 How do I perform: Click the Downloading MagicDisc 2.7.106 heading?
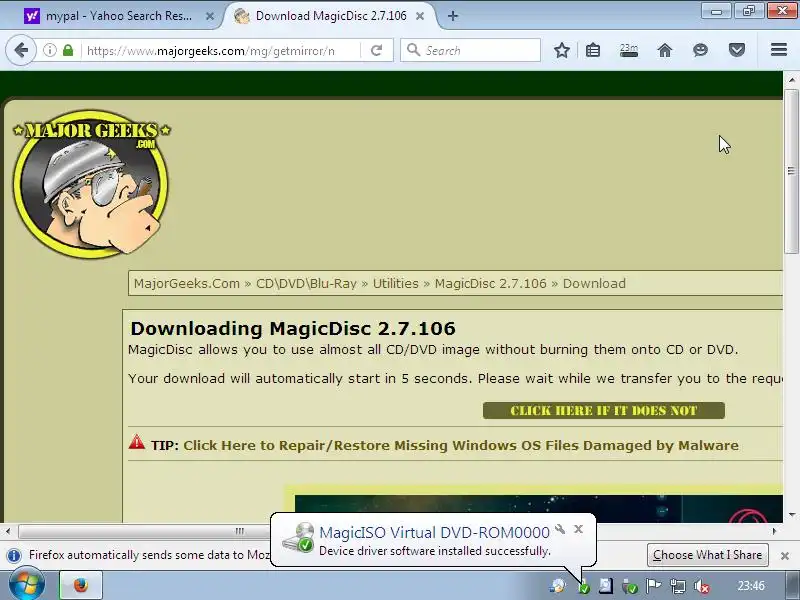pyautogui.click(x=293, y=329)
